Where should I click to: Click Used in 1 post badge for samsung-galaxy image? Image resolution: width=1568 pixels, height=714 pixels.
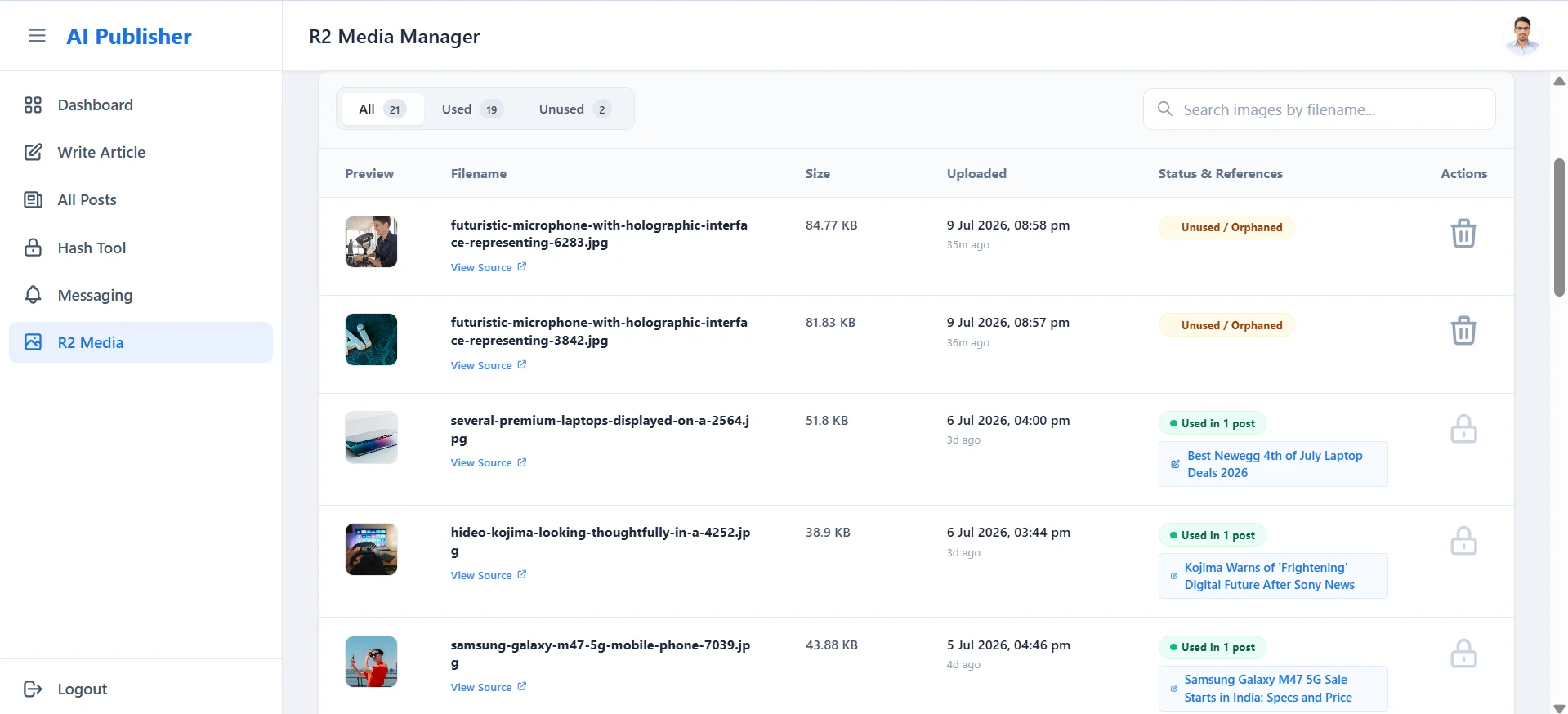(1213, 647)
